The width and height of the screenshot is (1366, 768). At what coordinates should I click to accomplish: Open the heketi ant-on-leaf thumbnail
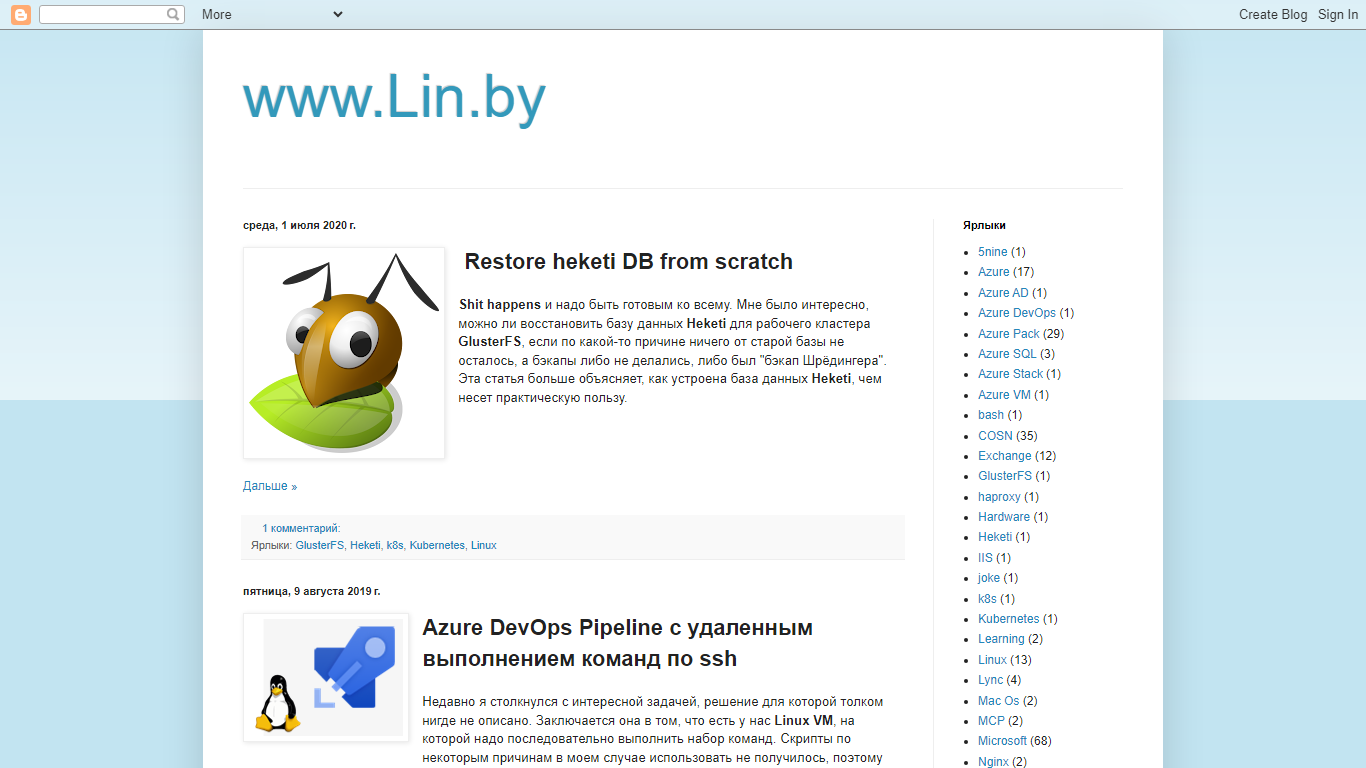click(344, 353)
